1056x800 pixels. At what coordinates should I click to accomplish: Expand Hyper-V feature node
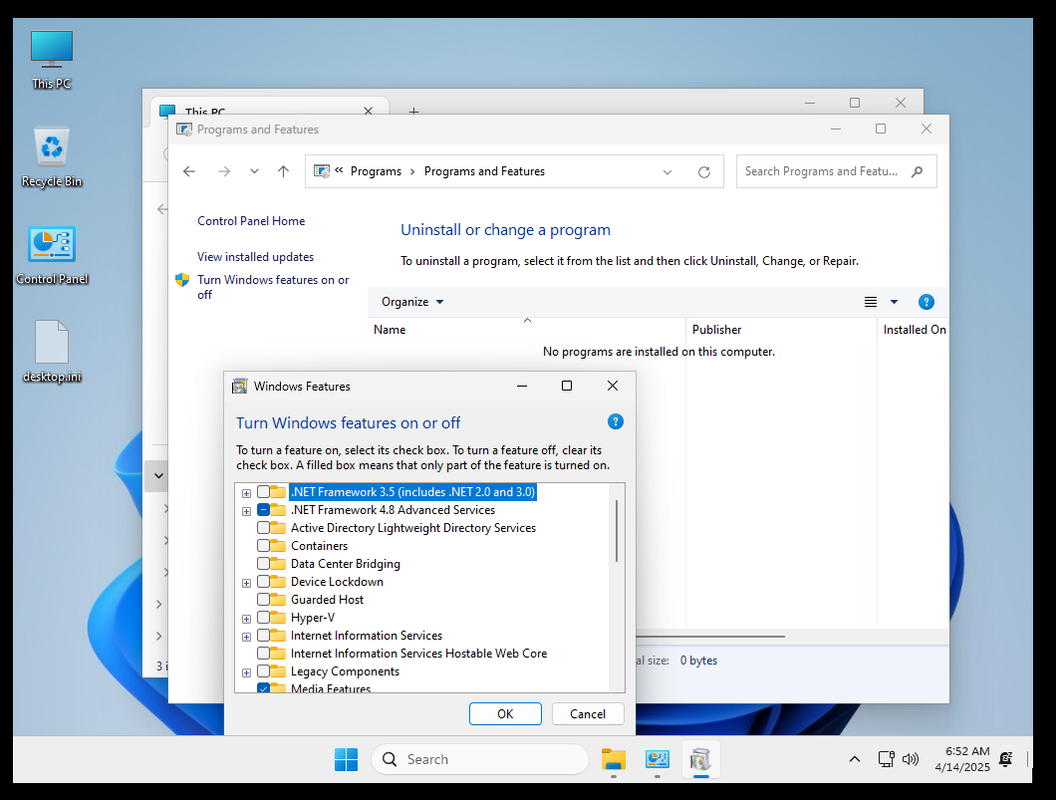click(x=246, y=619)
